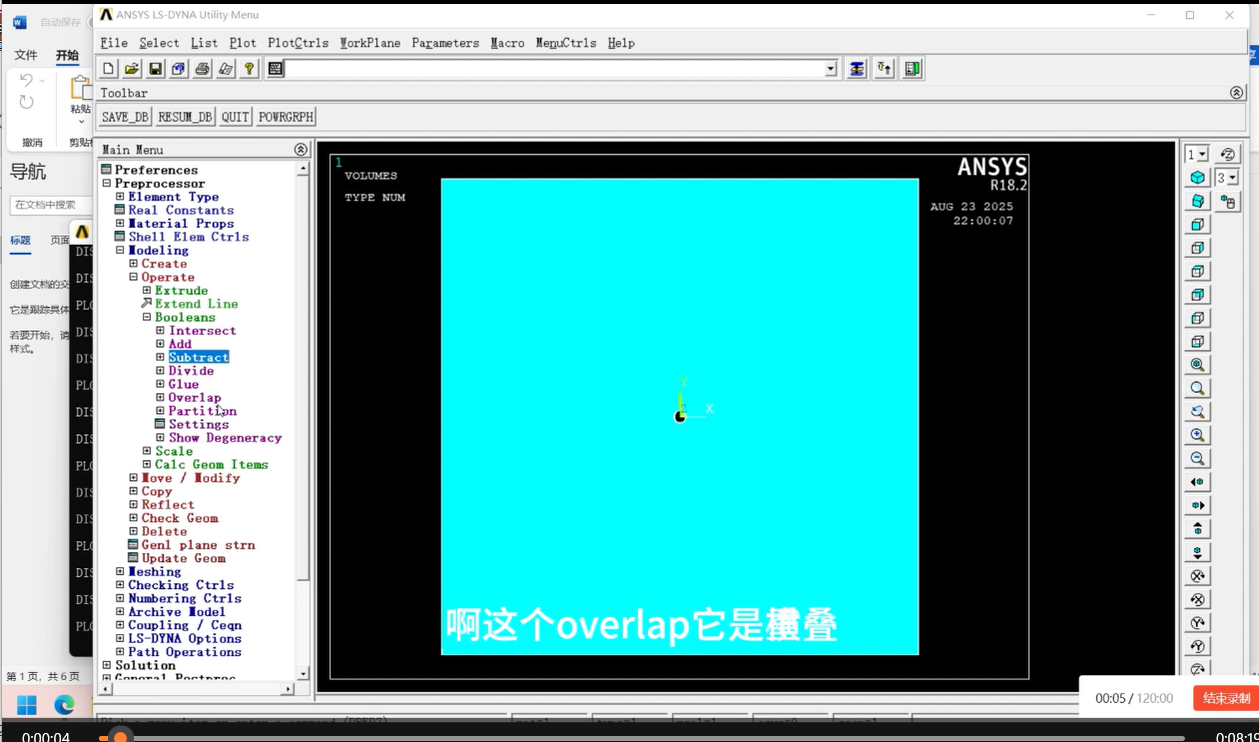The height and width of the screenshot is (742, 1259).
Task: Click the Zoom Out minus magnifier
Action: point(1197,459)
